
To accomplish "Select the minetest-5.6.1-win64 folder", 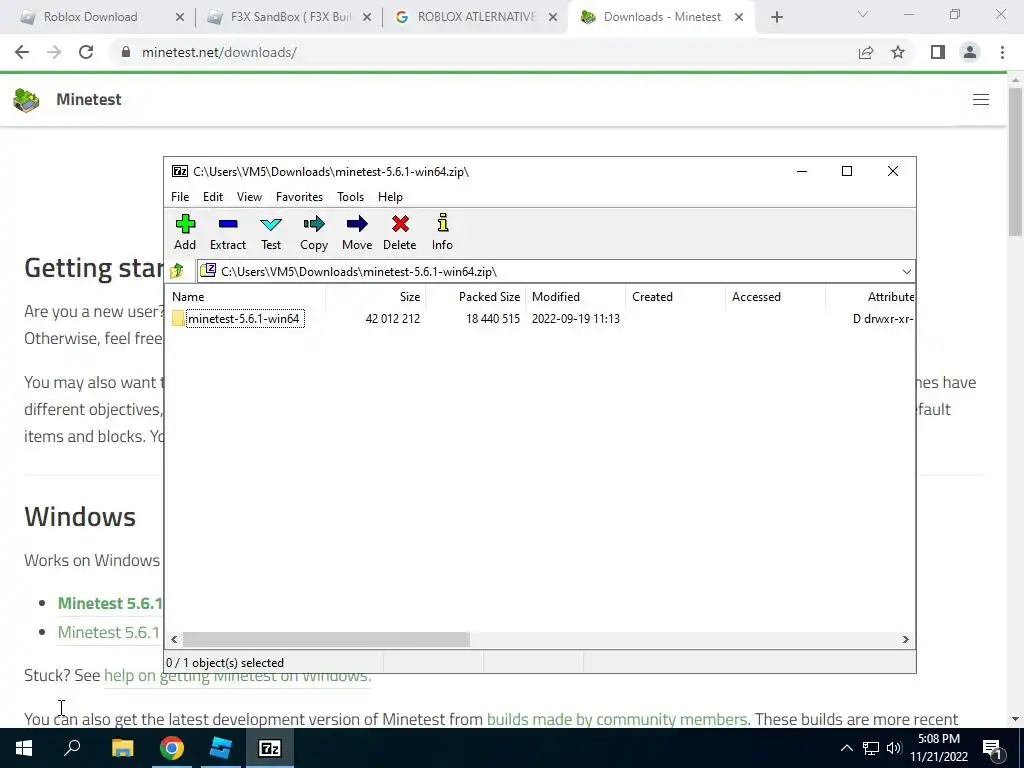I will (x=244, y=319).
